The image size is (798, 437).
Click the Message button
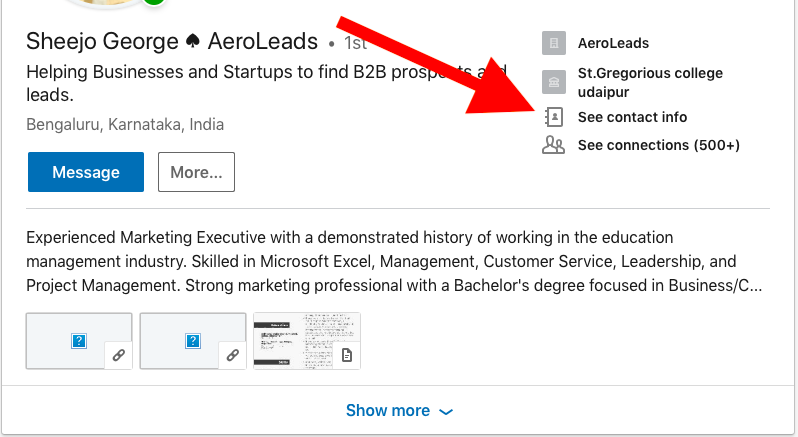tap(86, 172)
